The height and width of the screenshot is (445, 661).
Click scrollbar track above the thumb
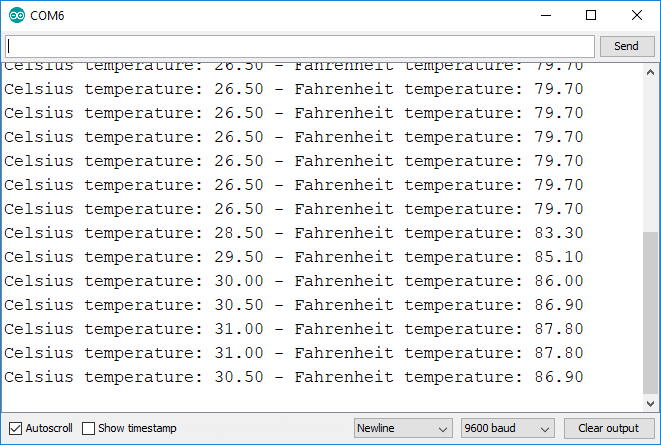click(651, 150)
